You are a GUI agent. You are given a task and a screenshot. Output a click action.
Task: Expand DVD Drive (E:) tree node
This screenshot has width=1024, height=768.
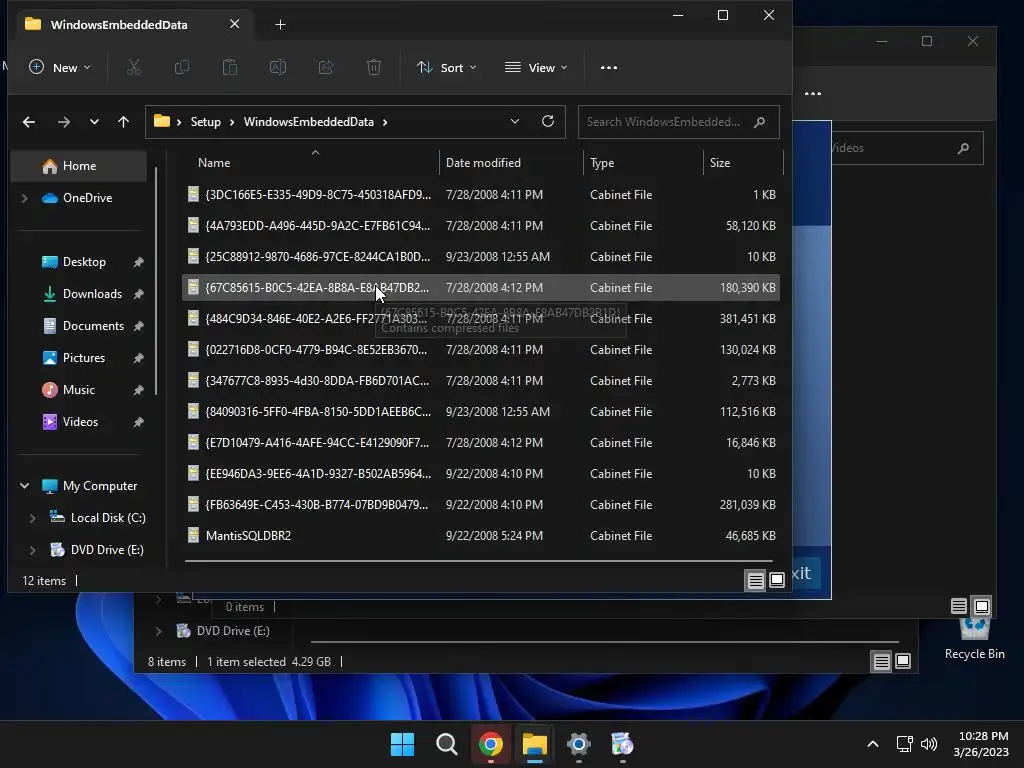pos(32,550)
